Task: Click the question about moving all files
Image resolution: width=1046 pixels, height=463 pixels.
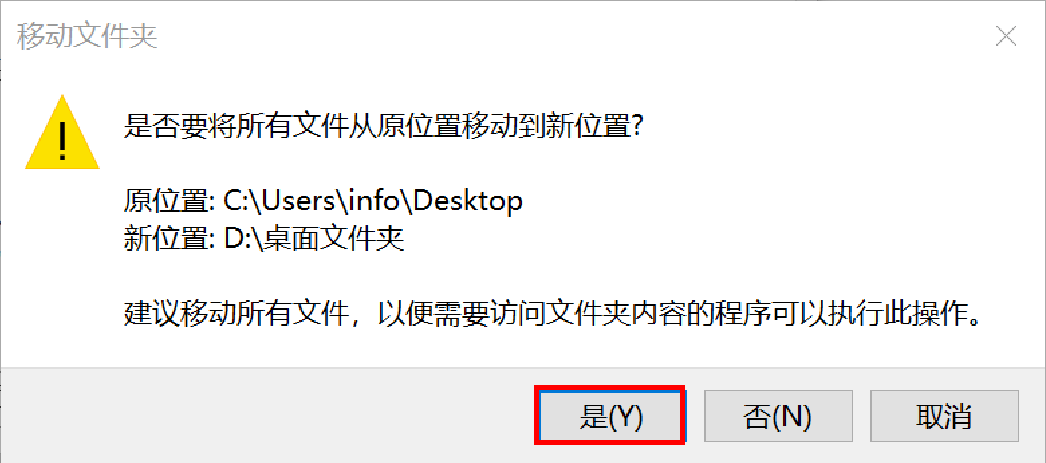Action: [384, 125]
